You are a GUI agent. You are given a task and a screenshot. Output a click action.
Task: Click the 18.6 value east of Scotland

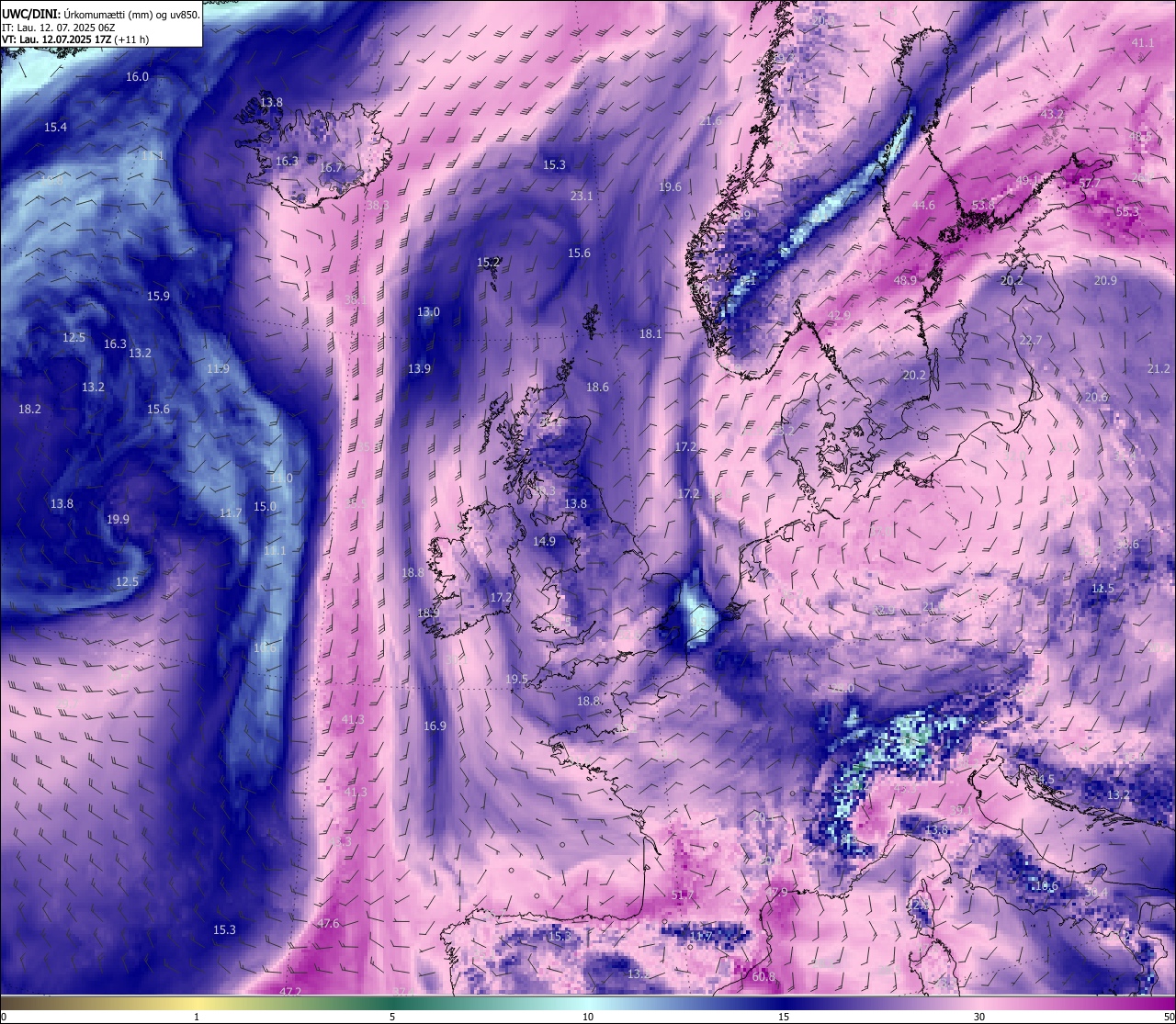pos(597,388)
